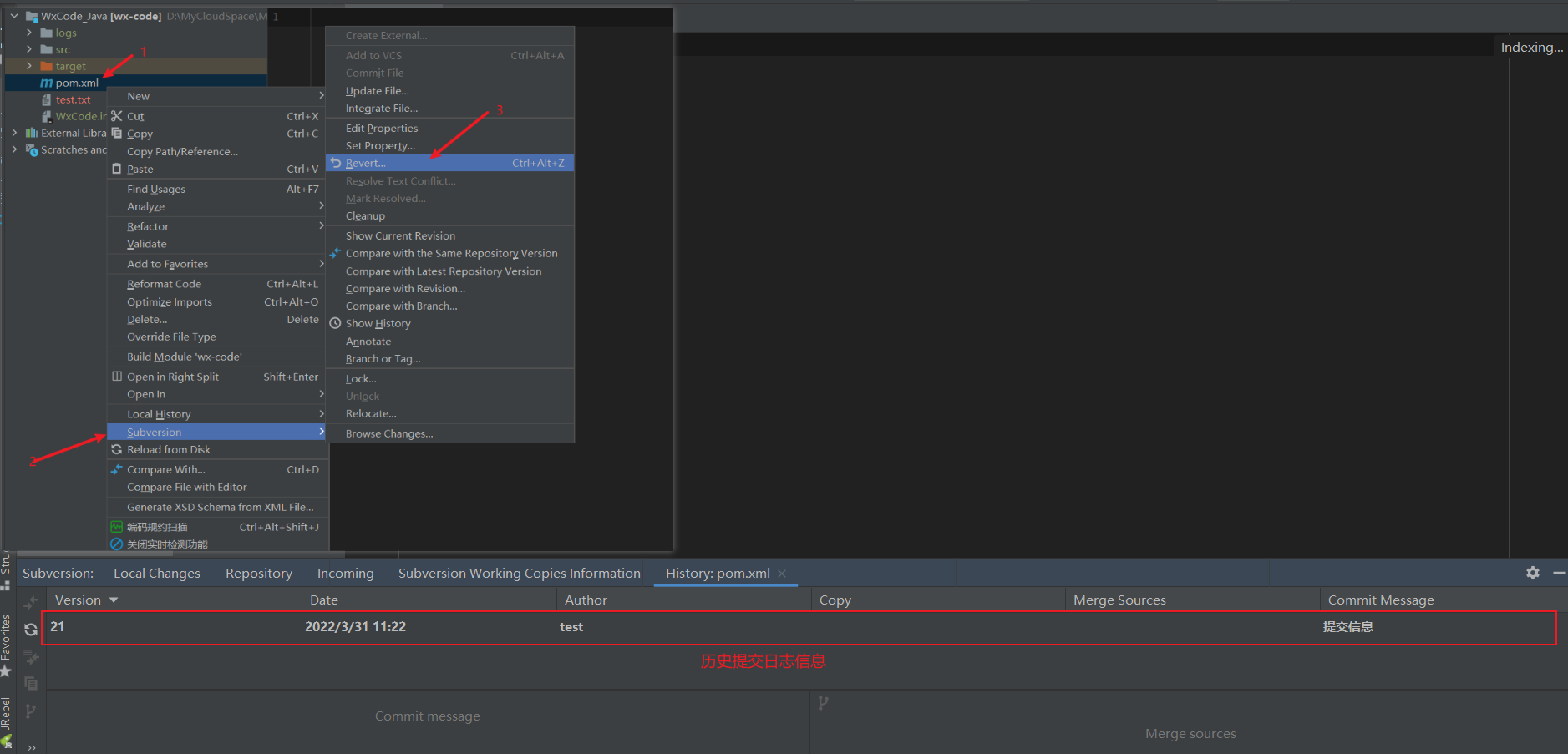Choose Local History menu entry
This screenshot has width=1568, height=754.
[x=217, y=414]
